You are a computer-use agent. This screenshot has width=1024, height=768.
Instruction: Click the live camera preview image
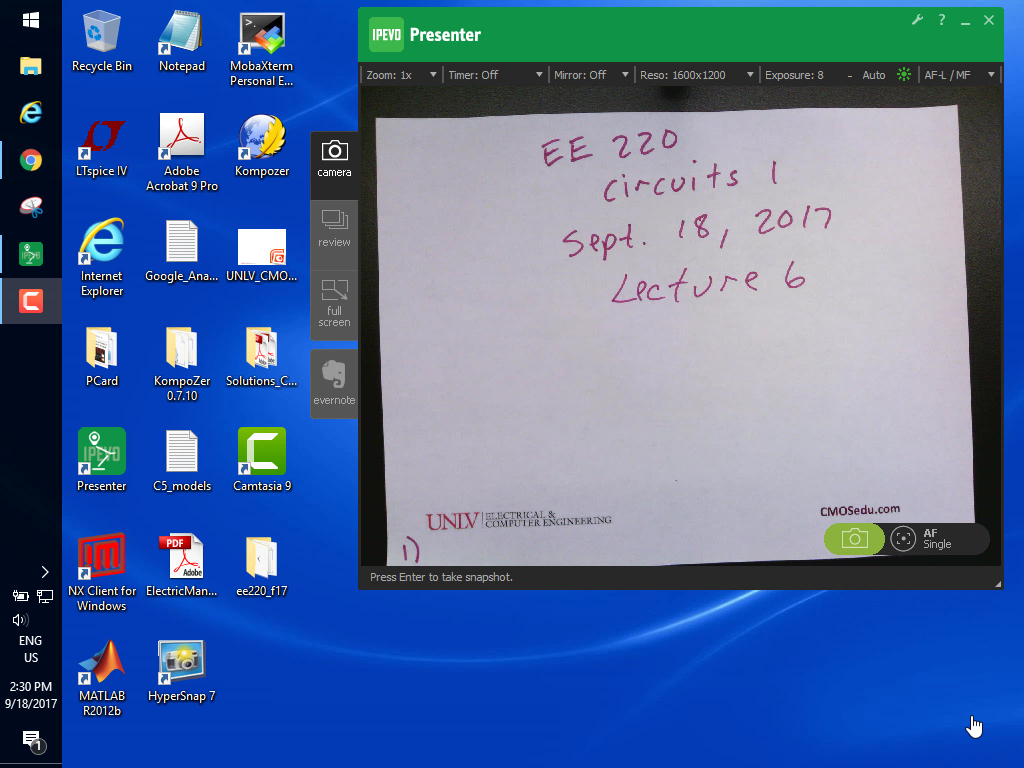point(680,325)
